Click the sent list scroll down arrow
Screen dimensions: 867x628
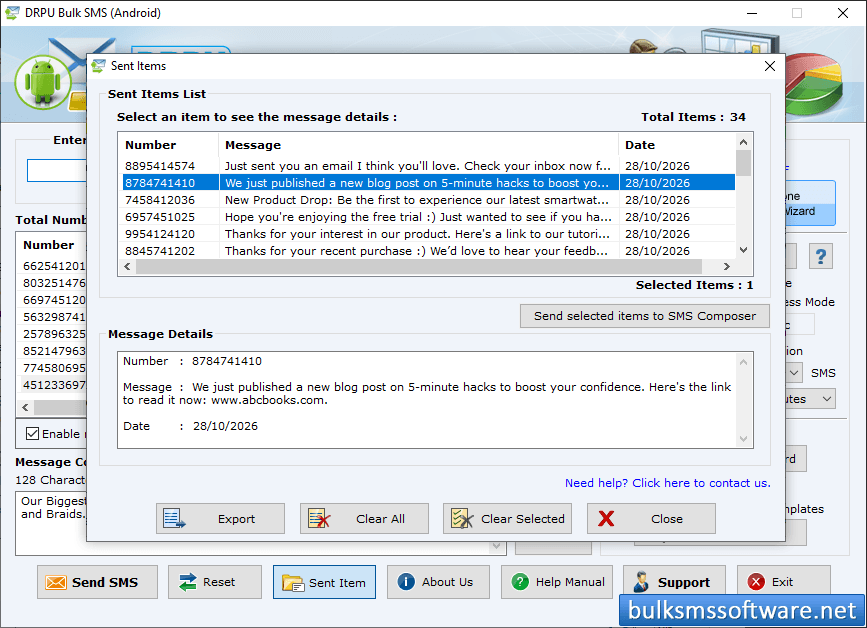coord(744,250)
